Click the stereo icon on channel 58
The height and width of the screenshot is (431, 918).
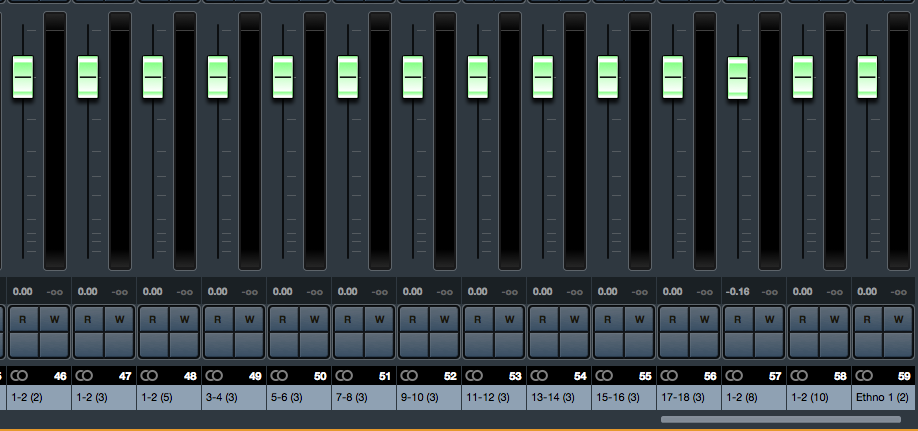pyautogui.click(x=799, y=376)
